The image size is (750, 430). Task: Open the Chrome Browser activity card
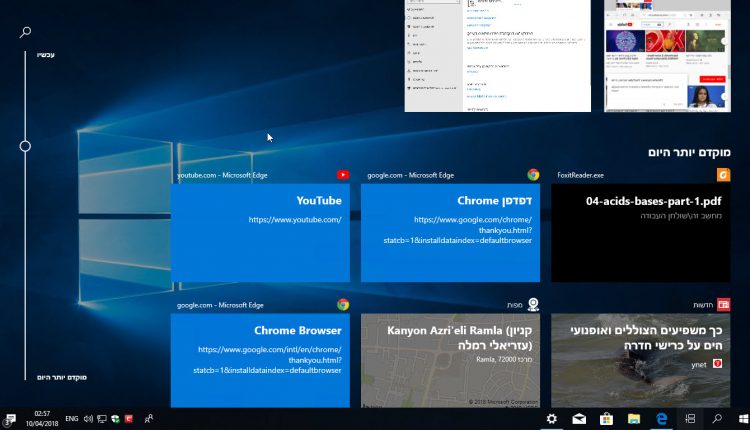[260, 361]
